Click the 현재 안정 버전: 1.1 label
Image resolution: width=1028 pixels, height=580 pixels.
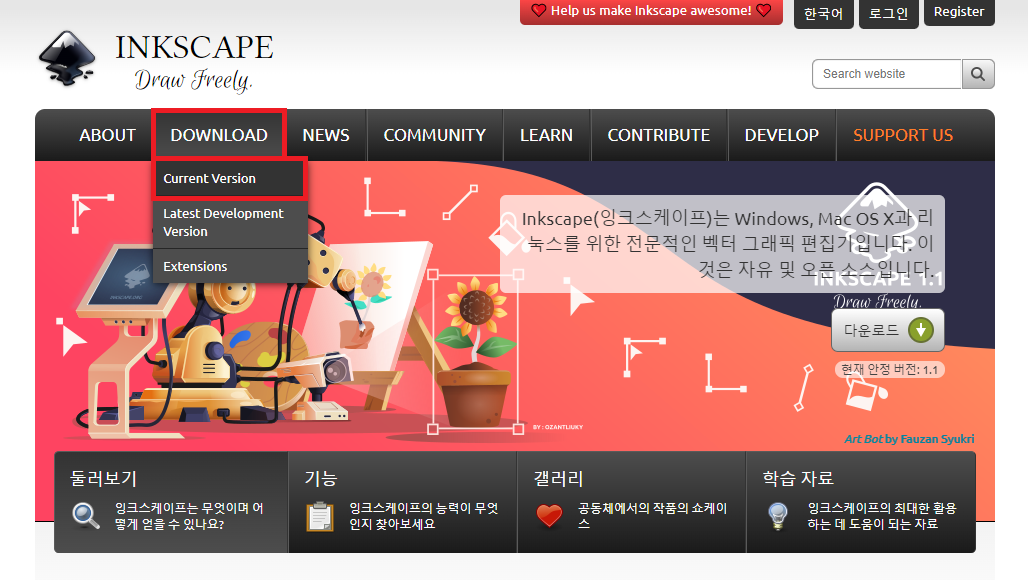pos(889,370)
